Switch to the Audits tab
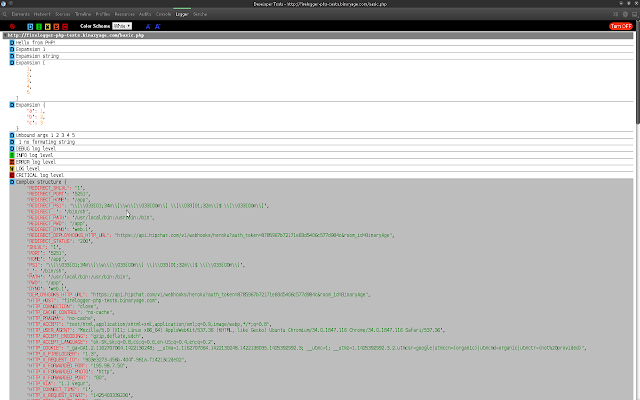Viewport: 640px width, 400px height. point(145,14)
